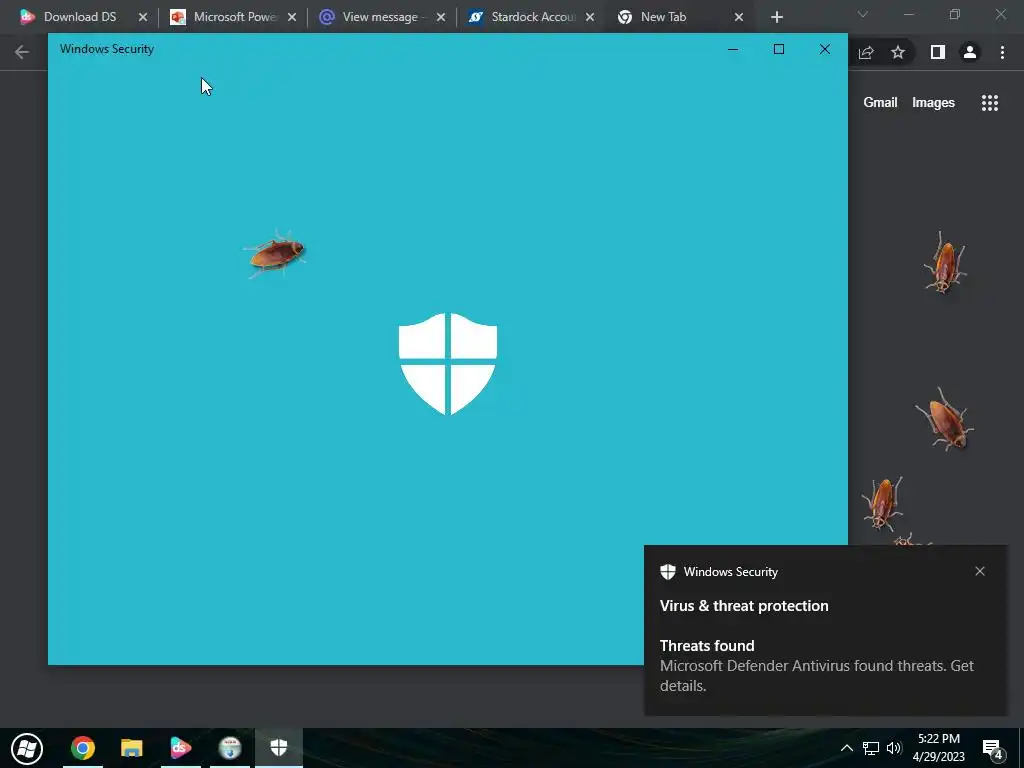Viewport: 1024px width, 768px height.
Task: Open the Google apps grid
Action: (990, 103)
